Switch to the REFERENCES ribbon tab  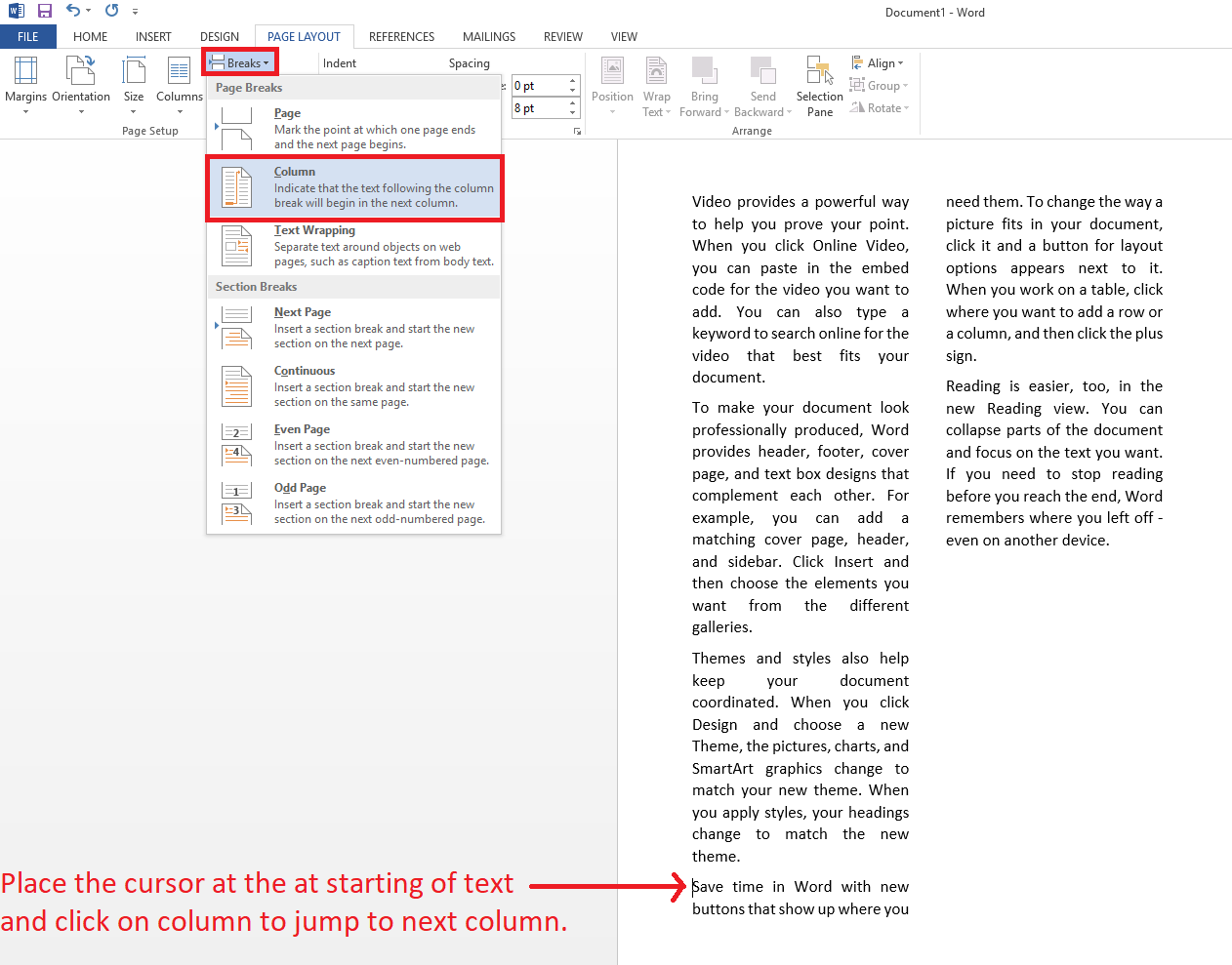(x=401, y=36)
